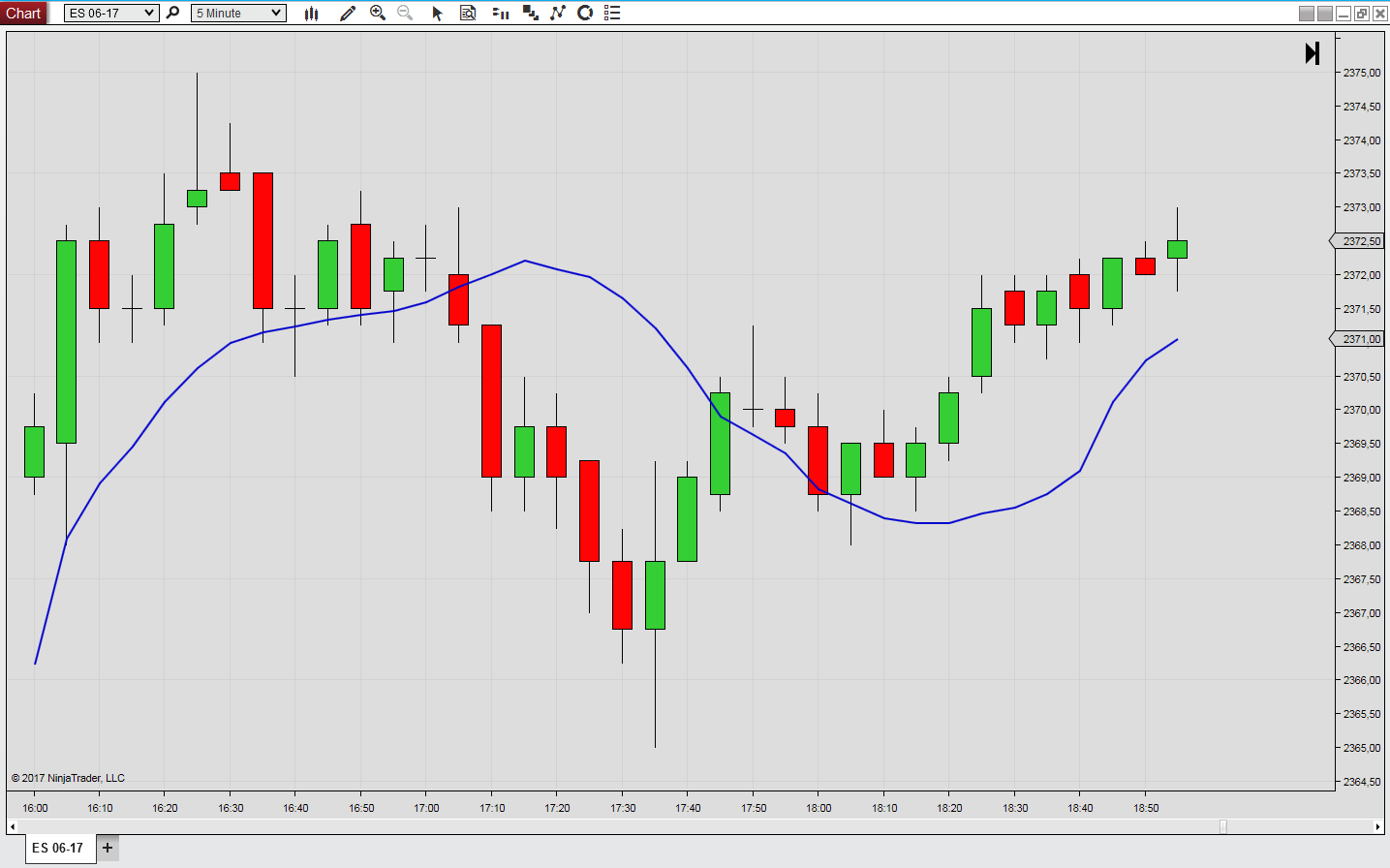1390x868 pixels.
Task: Open the instrument search magnifier
Action: click(172, 13)
